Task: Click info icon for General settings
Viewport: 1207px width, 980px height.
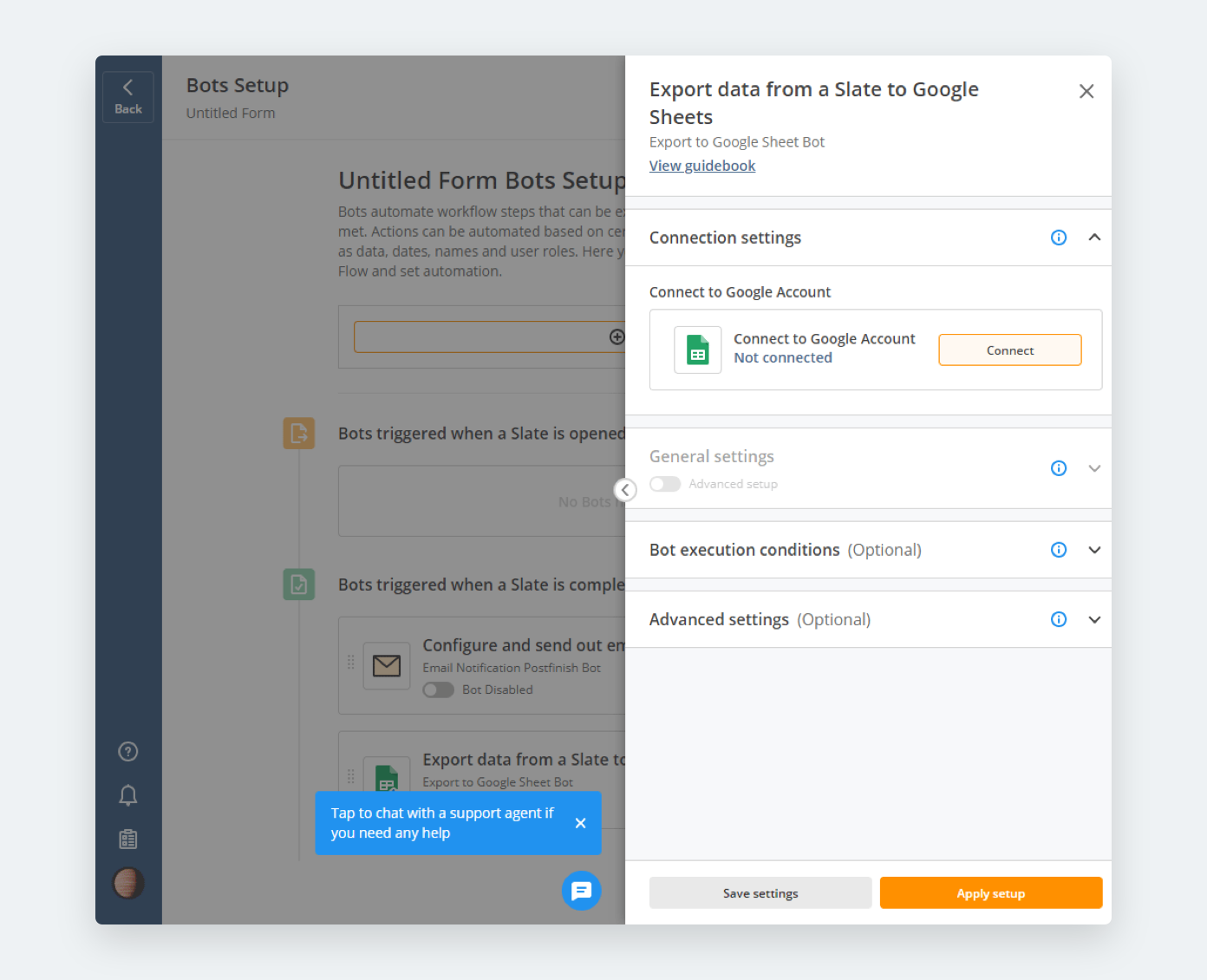Action: 1059,468
